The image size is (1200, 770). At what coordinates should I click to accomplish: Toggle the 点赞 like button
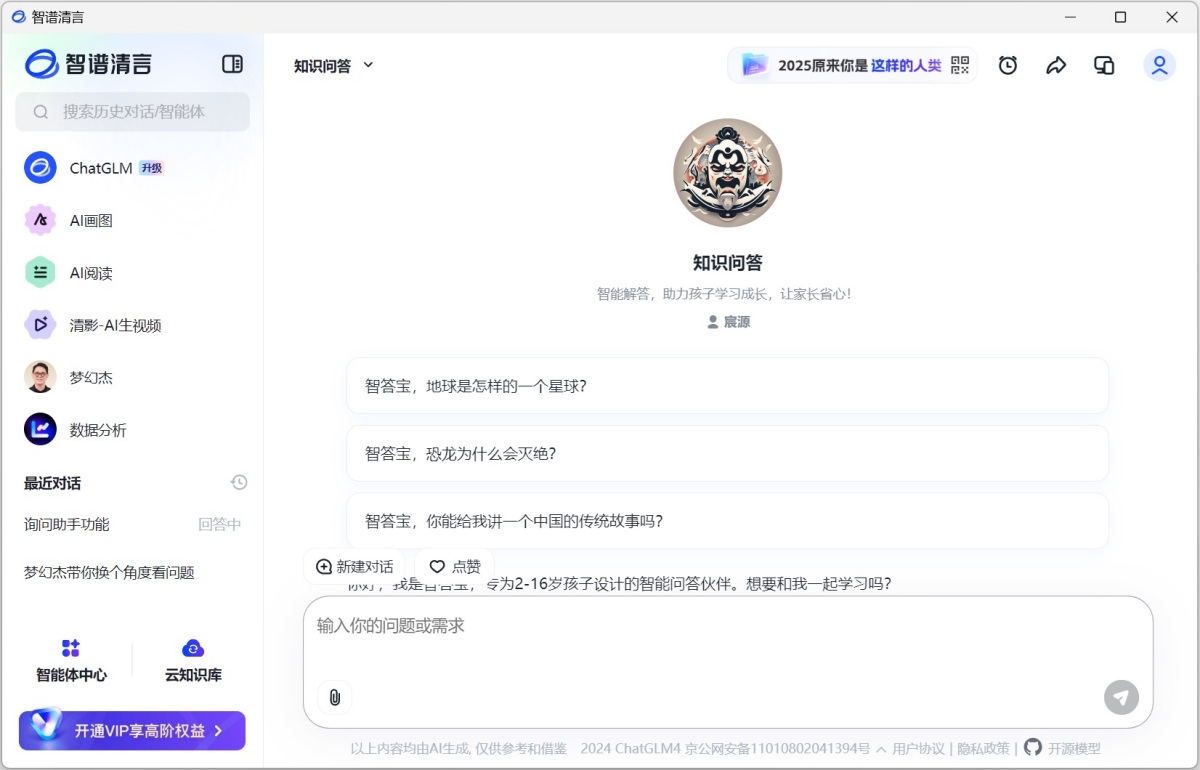pos(455,566)
